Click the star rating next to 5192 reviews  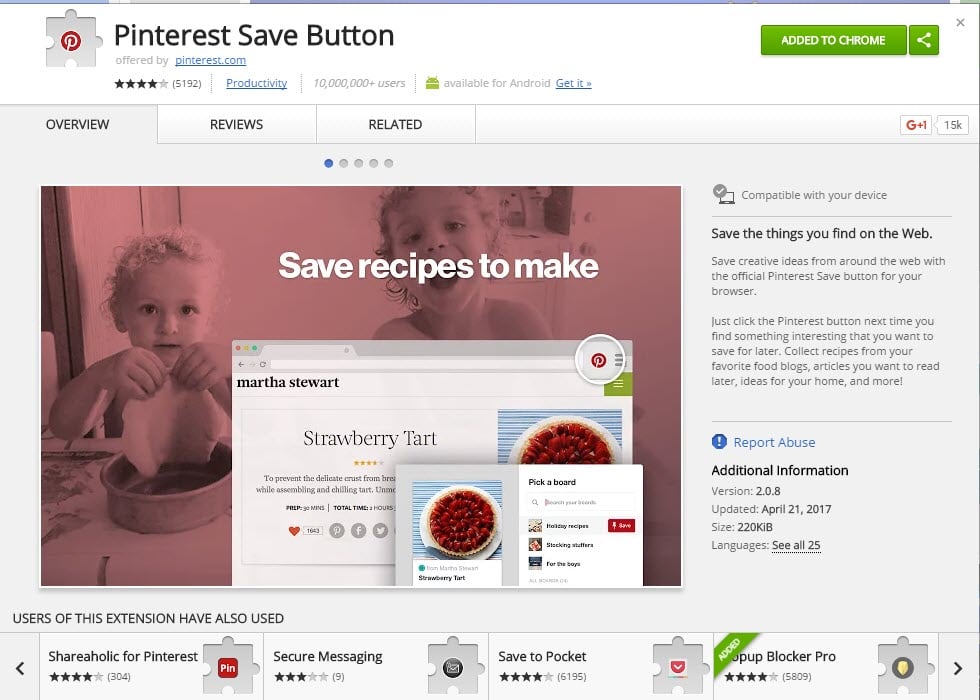tap(141, 83)
